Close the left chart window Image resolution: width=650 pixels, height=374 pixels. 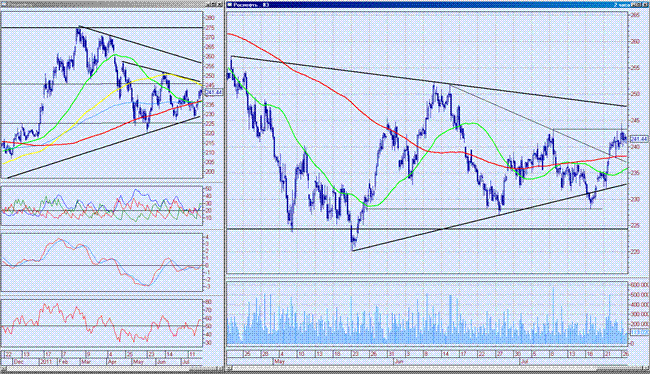click(x=220, y=5)
